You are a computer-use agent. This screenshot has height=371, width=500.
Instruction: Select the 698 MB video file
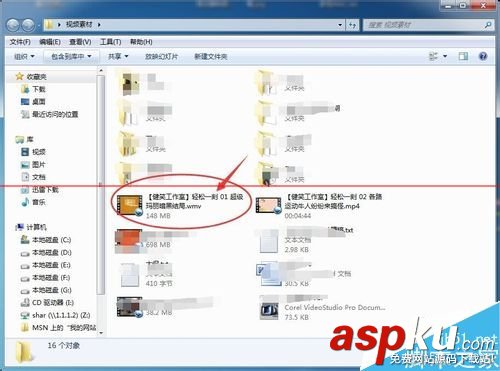click(x=129, y=241)
